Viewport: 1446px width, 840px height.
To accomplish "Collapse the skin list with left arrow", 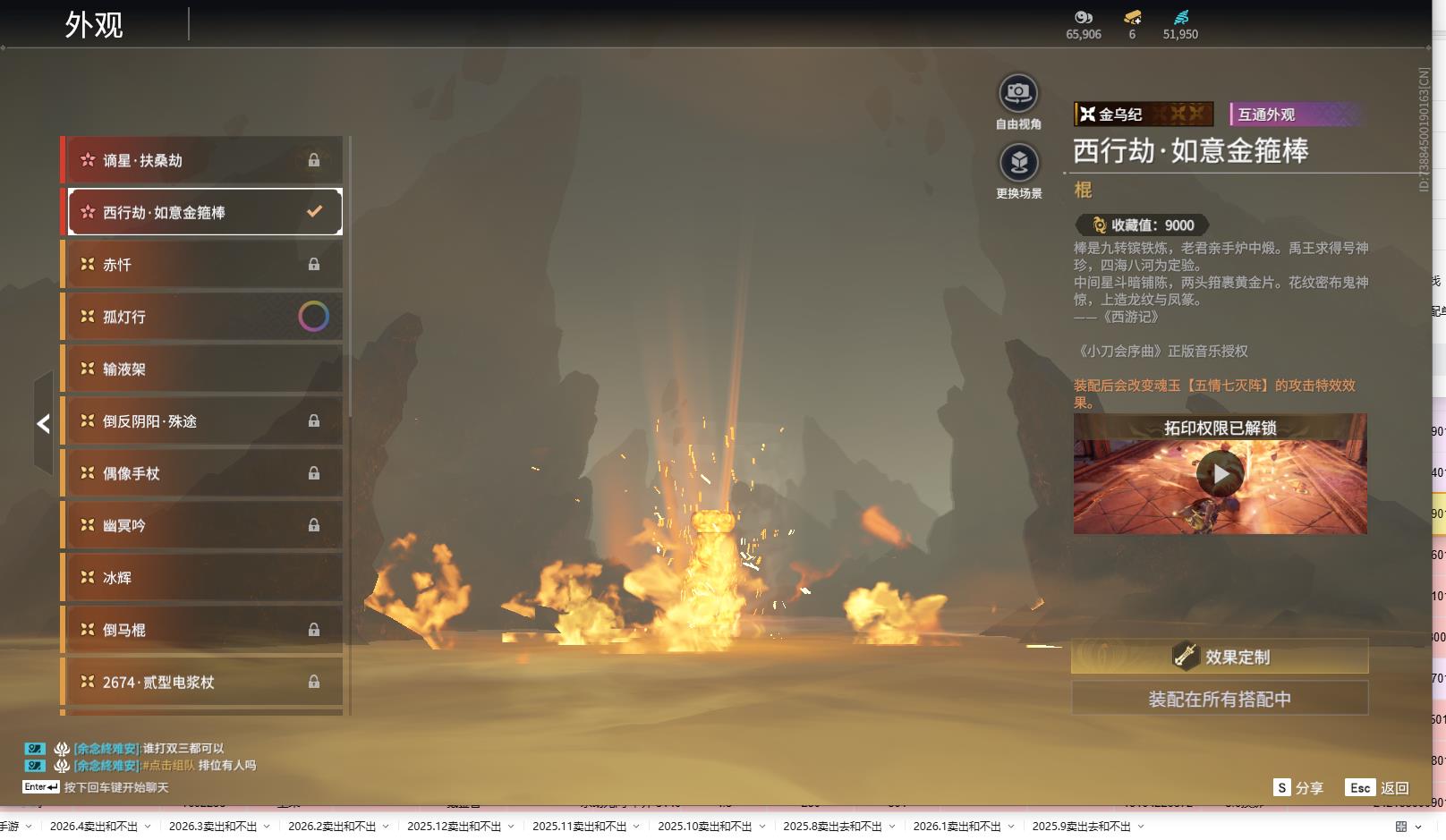I will click(x=43, y=423).
